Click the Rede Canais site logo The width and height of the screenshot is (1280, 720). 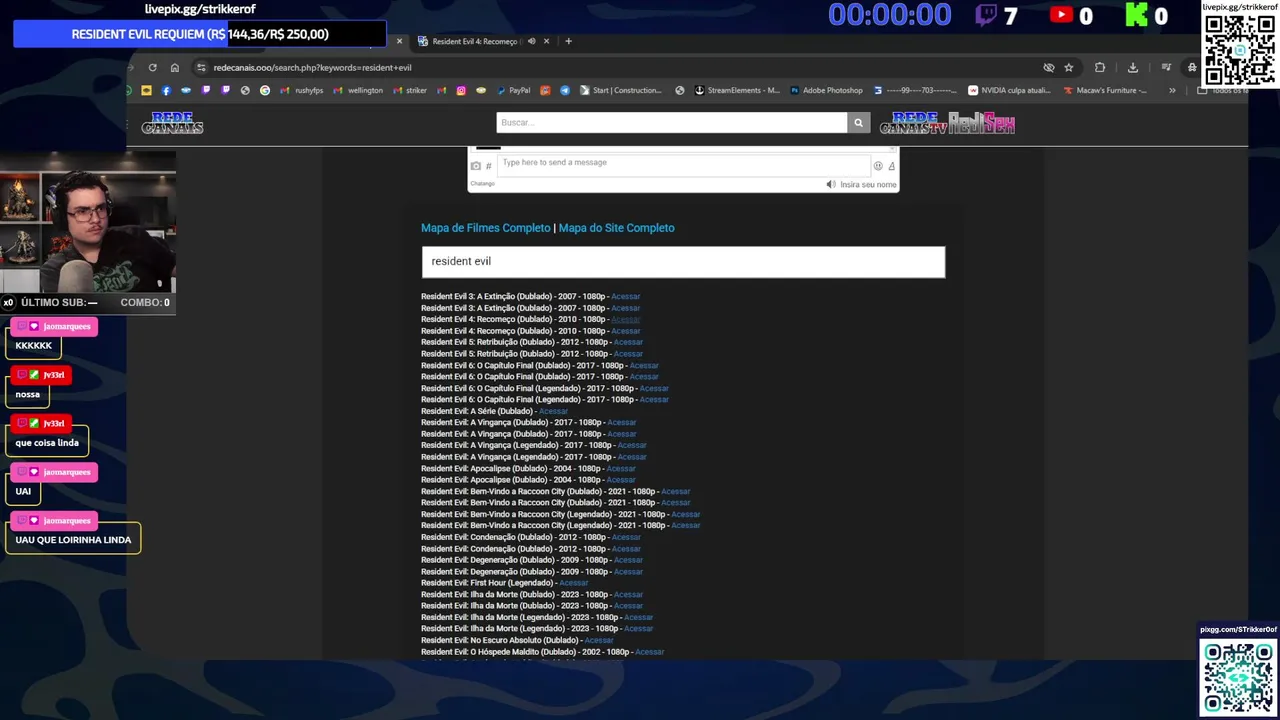[172, 123]
